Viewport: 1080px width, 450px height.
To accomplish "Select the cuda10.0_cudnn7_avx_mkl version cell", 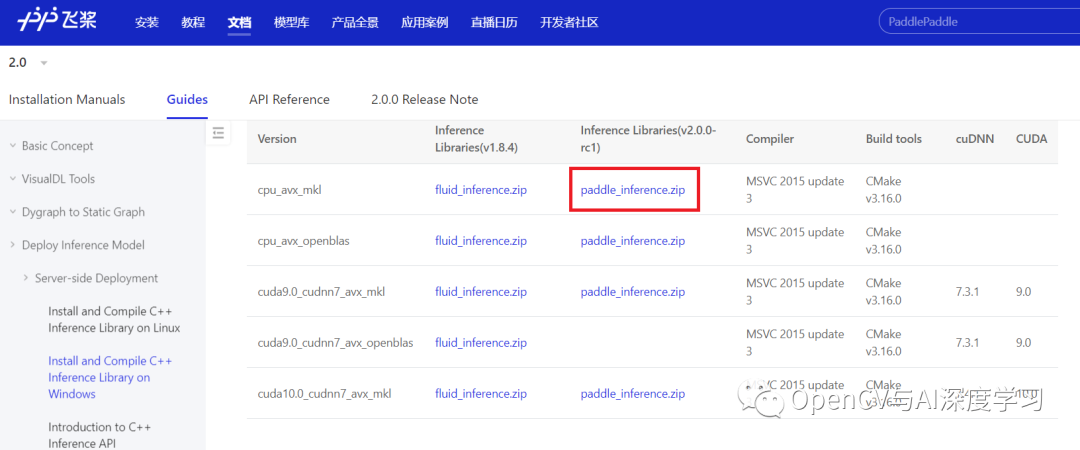I will 324,394.
